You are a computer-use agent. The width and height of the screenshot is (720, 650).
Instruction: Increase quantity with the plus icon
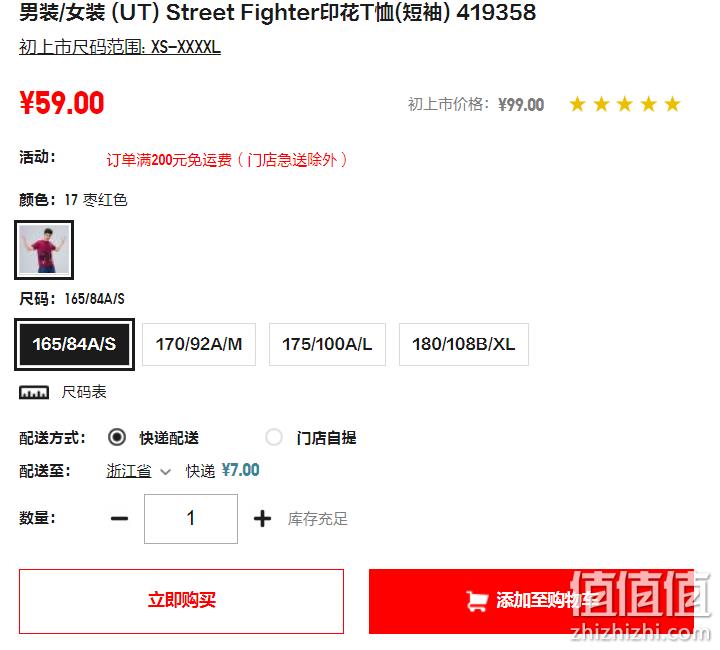click(x=262, y=519)
